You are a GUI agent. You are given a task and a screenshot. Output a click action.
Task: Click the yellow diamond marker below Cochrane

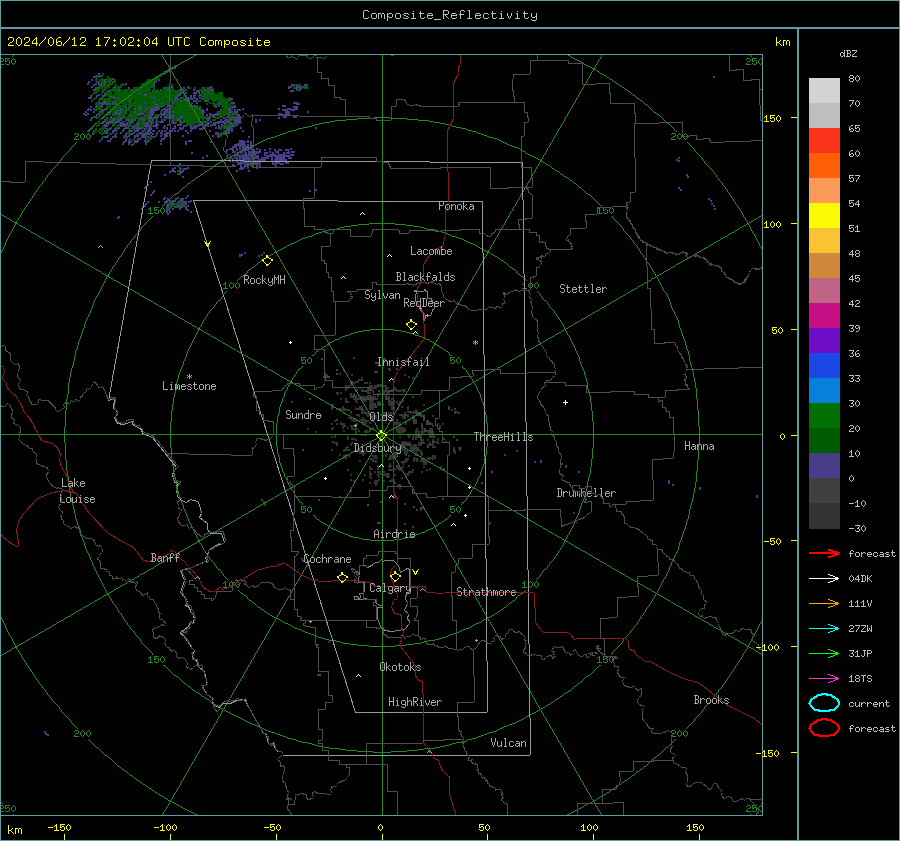342,577
